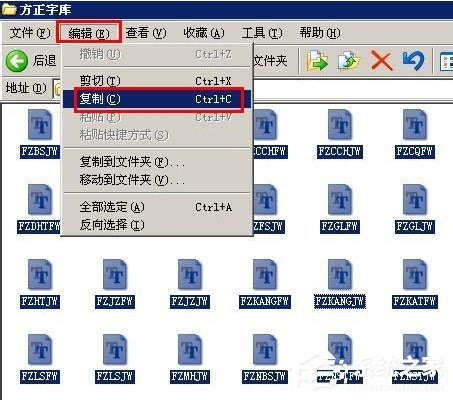Click the grayed-out 撤销(U) menu entry
This screenshot has width=453, height=400.
click(x=157, y=54)
